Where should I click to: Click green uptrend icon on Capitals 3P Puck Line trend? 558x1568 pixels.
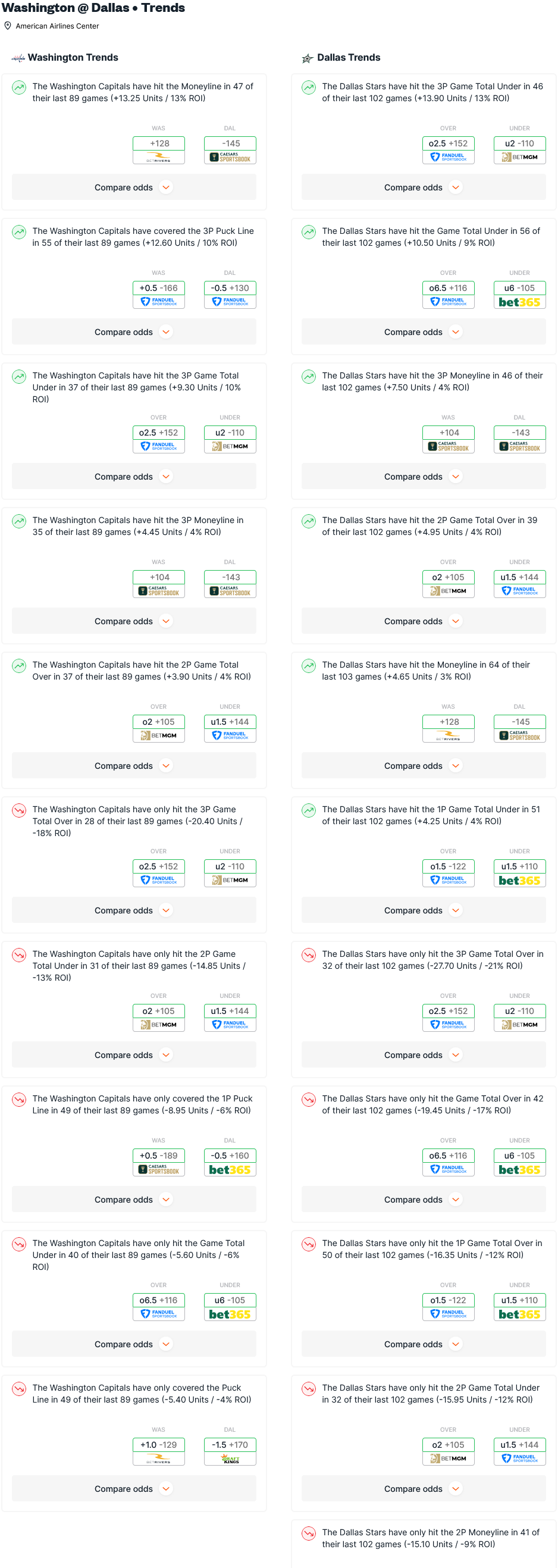[20, 232]
